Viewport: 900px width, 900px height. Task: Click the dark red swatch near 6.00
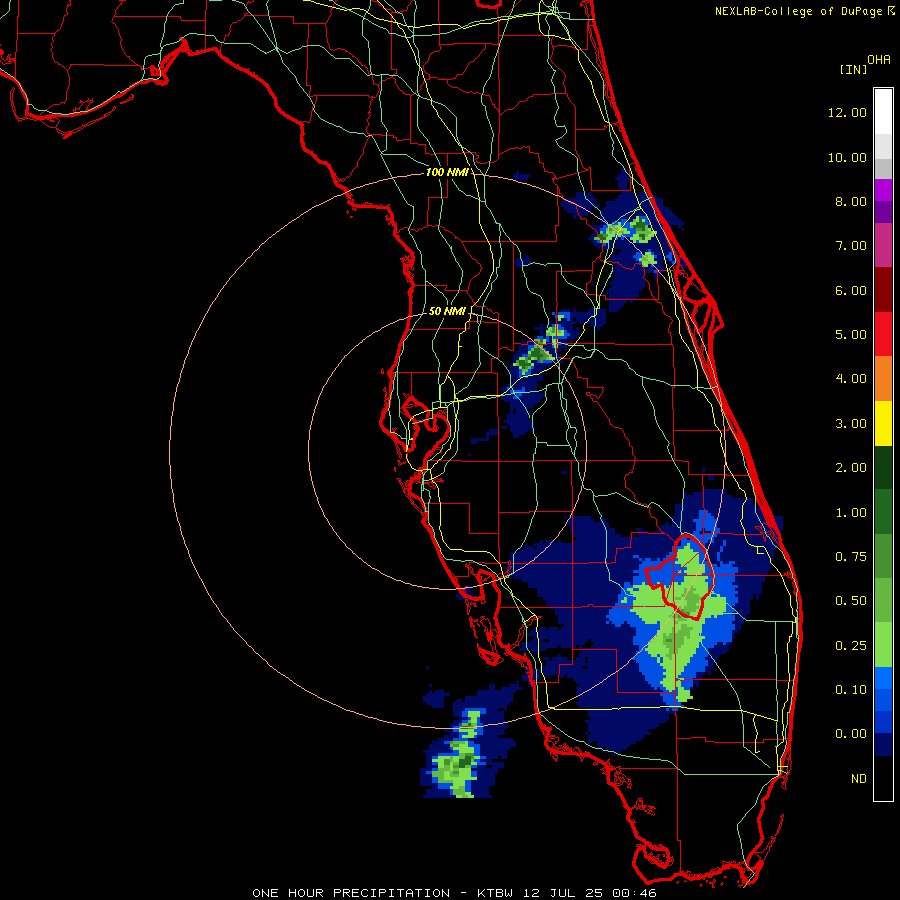883,290
